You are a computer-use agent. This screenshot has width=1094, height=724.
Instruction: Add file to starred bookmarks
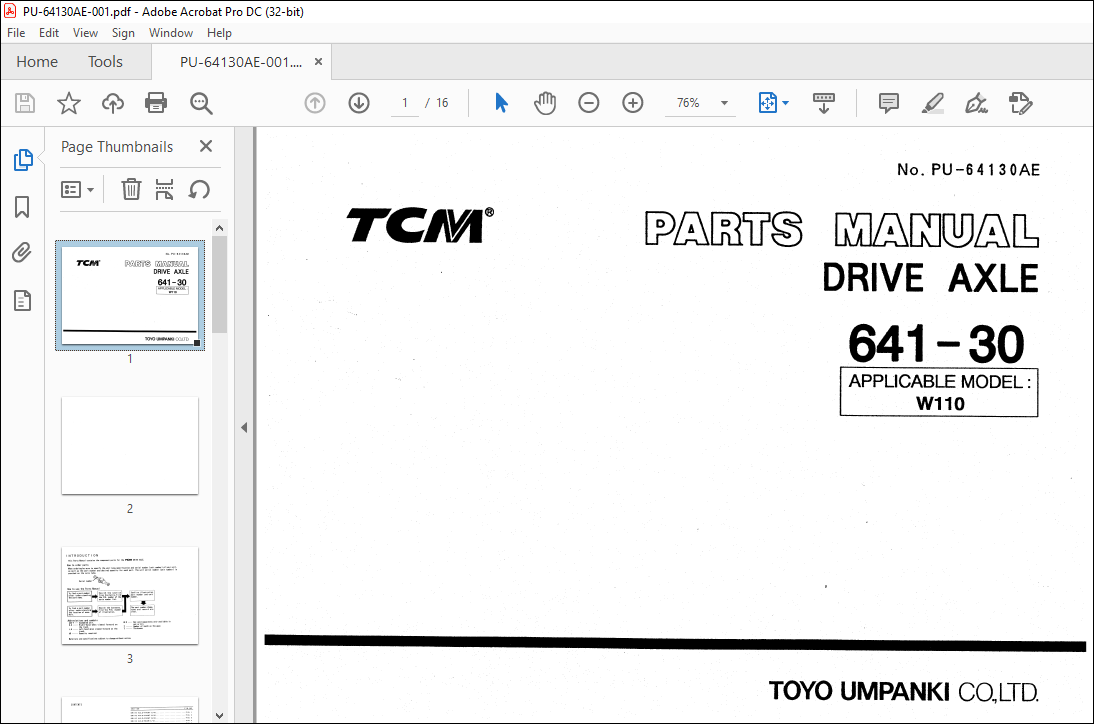click(68, 103)
